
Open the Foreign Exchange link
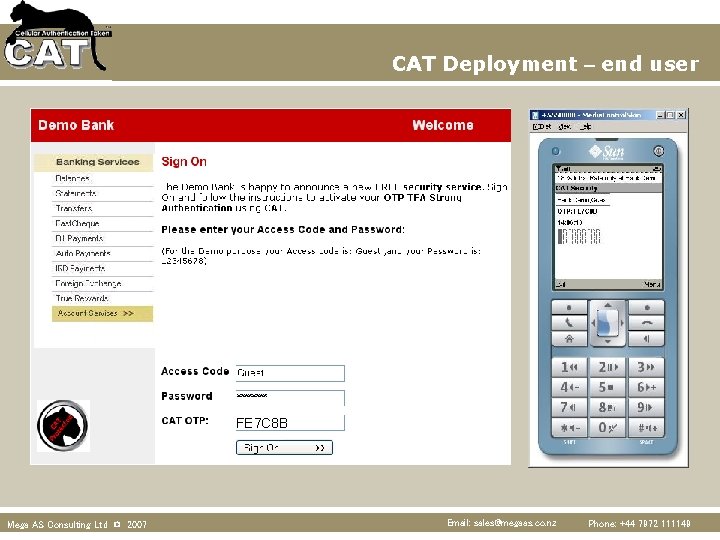tap(88, 284)
